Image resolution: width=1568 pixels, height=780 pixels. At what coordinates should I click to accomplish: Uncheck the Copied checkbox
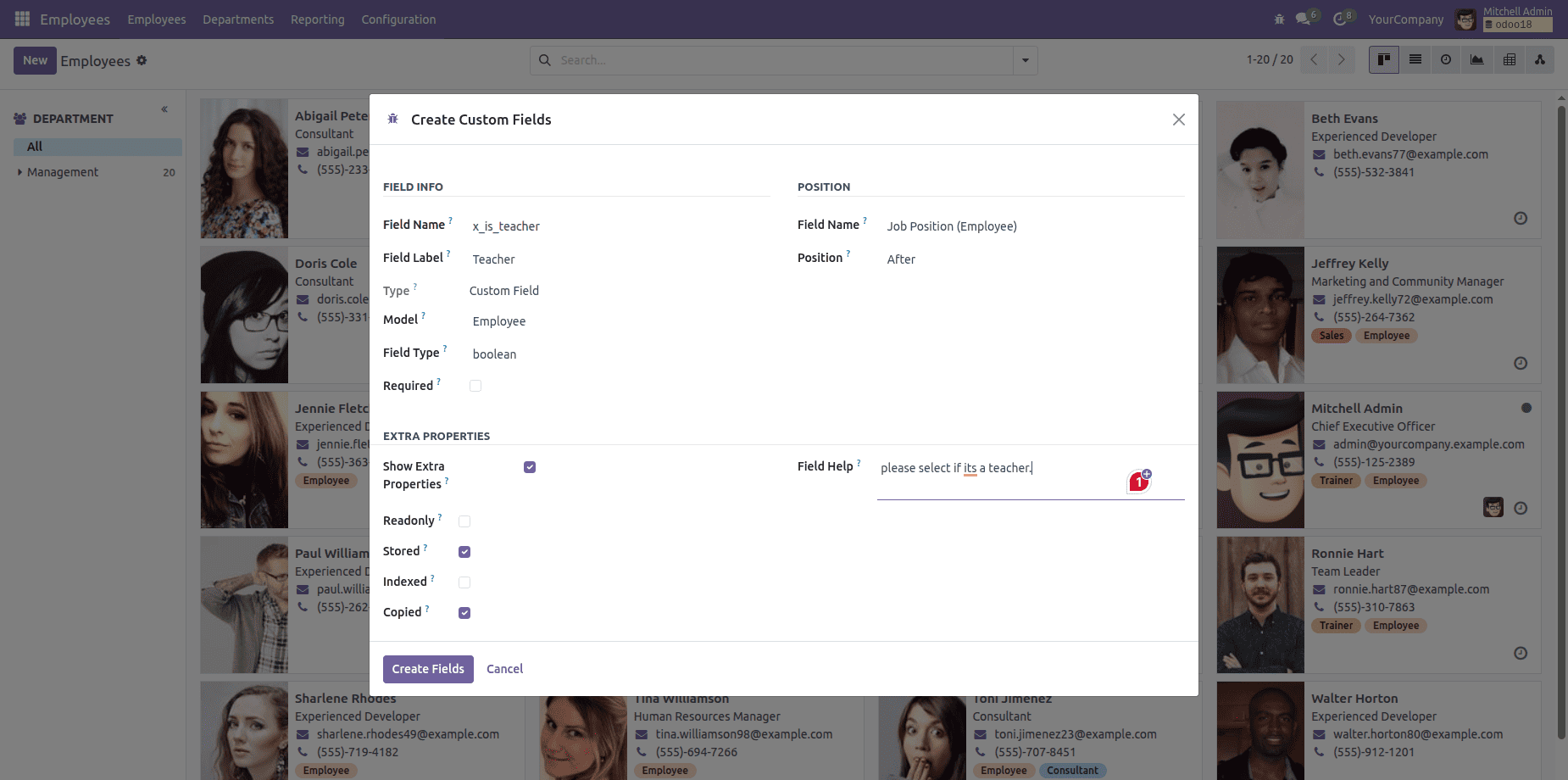tap(464, 613)
